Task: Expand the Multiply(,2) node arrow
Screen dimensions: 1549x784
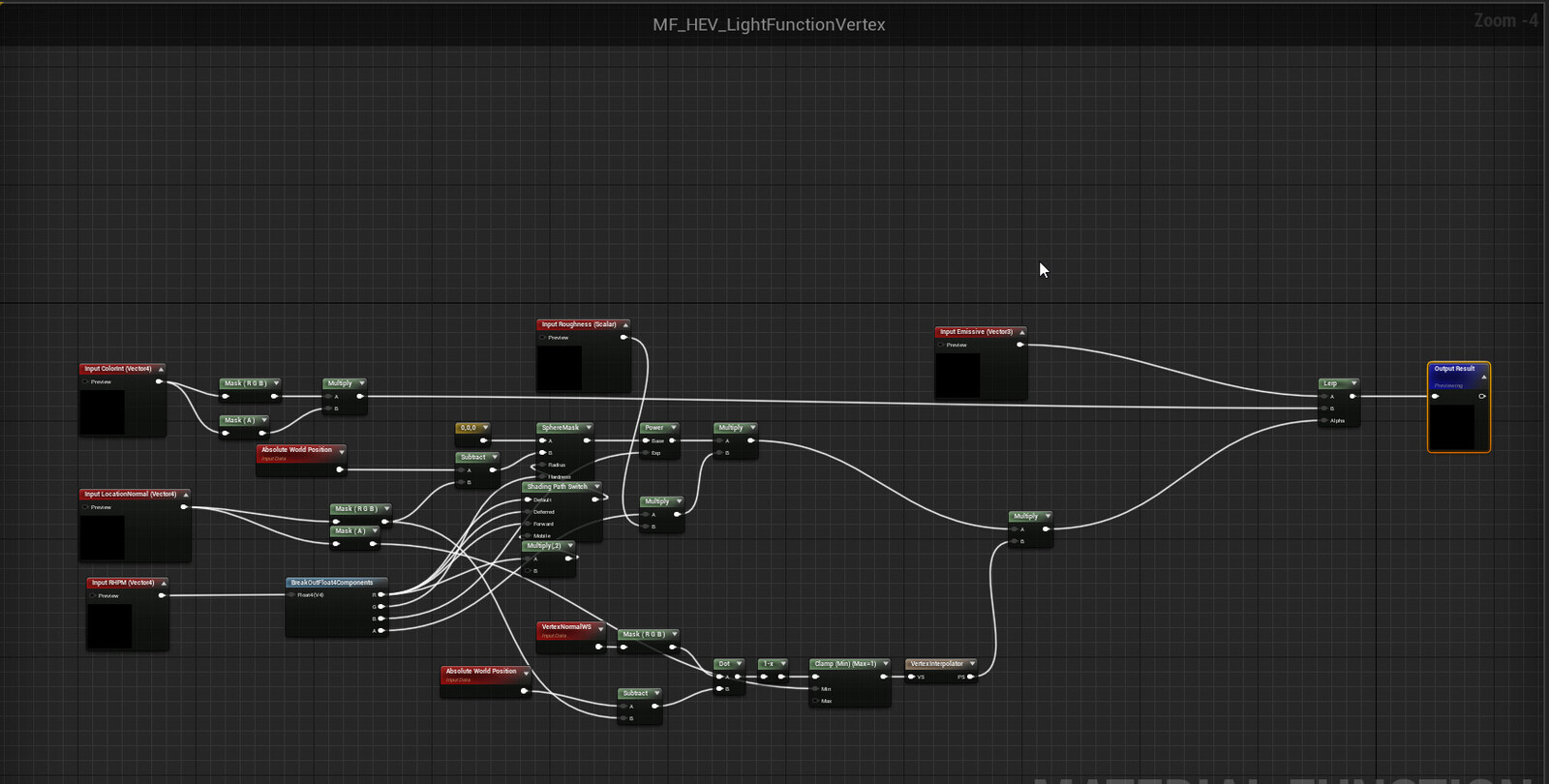Action: (570, 546)
